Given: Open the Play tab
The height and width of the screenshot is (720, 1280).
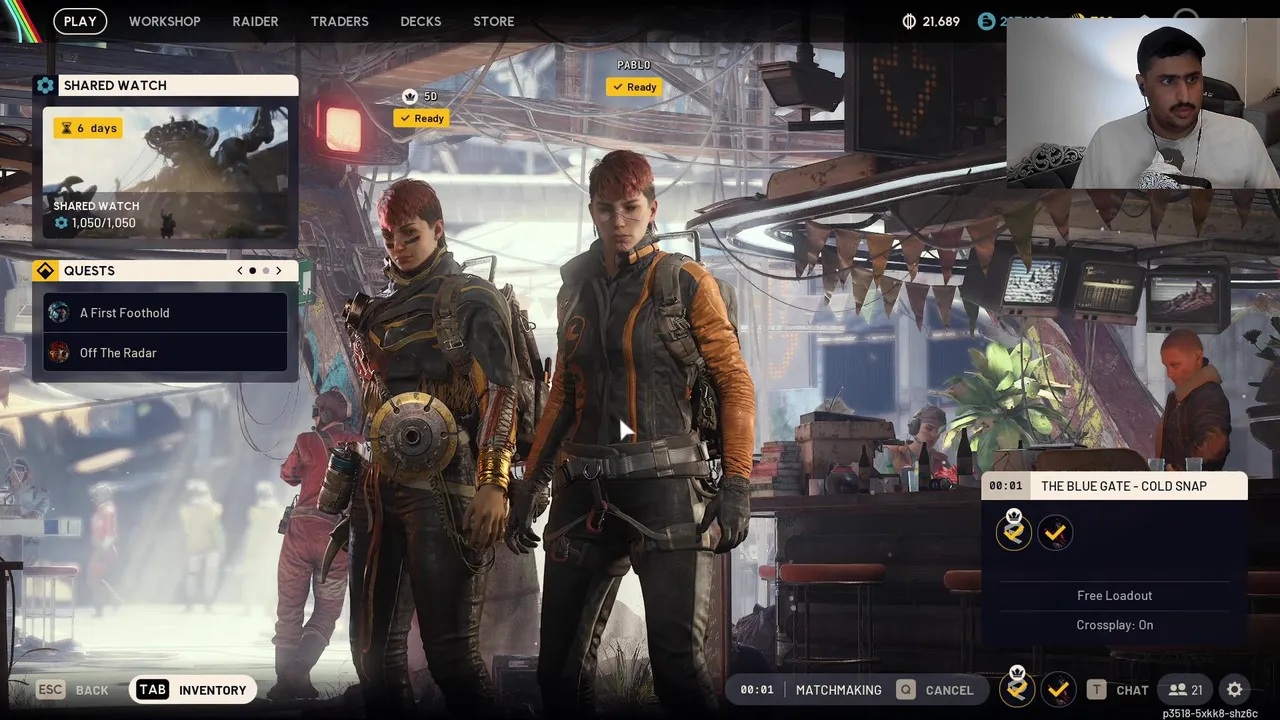Looking at the screenshot, I should click(80, 21).
